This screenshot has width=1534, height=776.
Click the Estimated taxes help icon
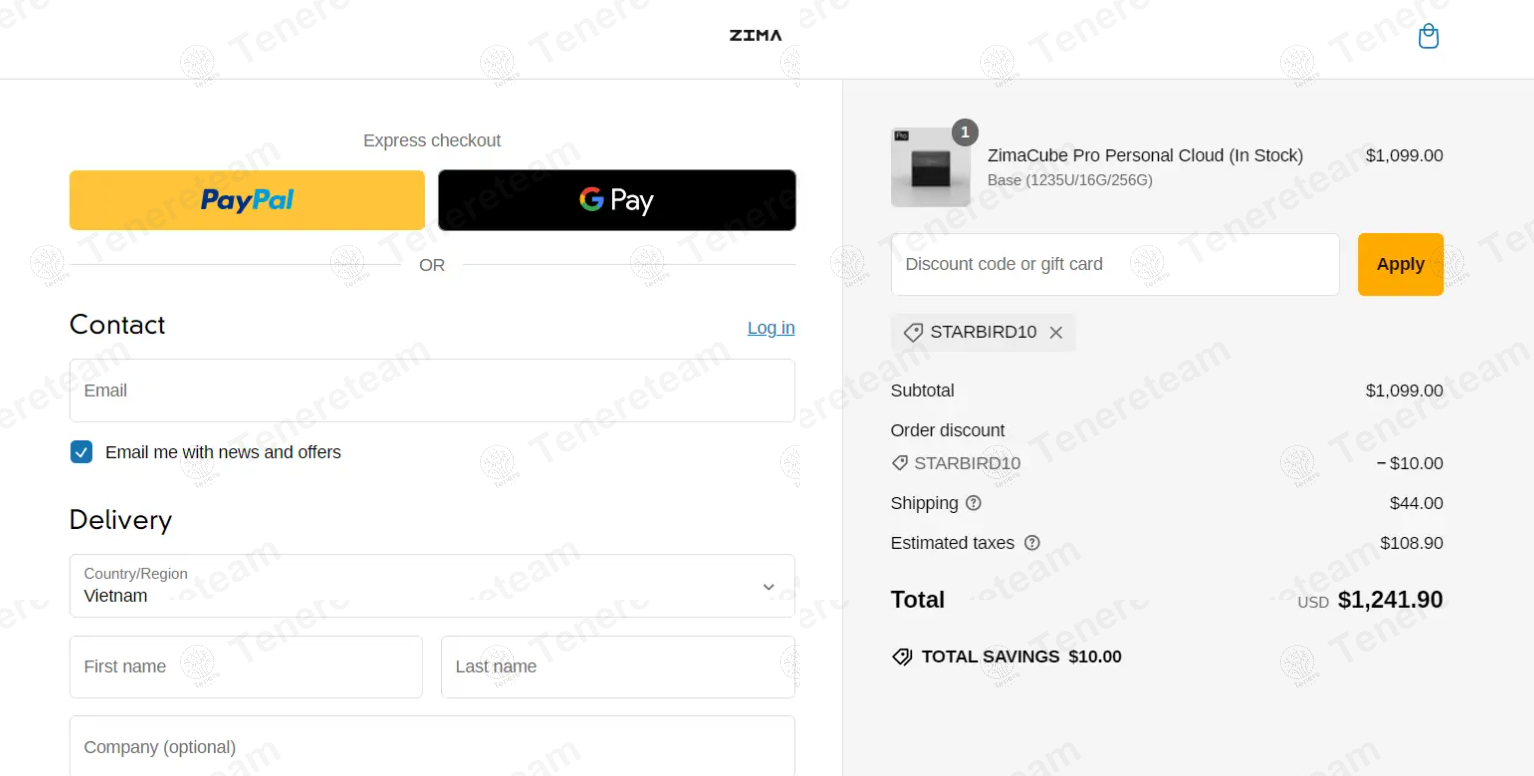[1032, 543]
